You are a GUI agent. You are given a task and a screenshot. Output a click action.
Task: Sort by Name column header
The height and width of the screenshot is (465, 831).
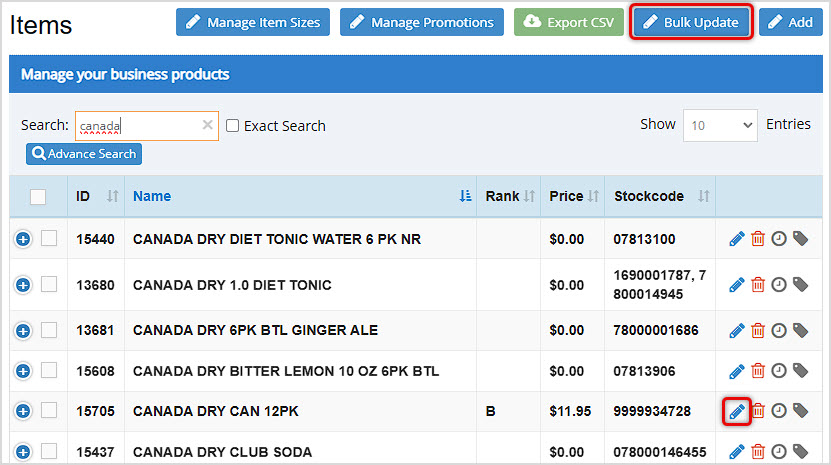pyautogui.click(x=300, y=196)
